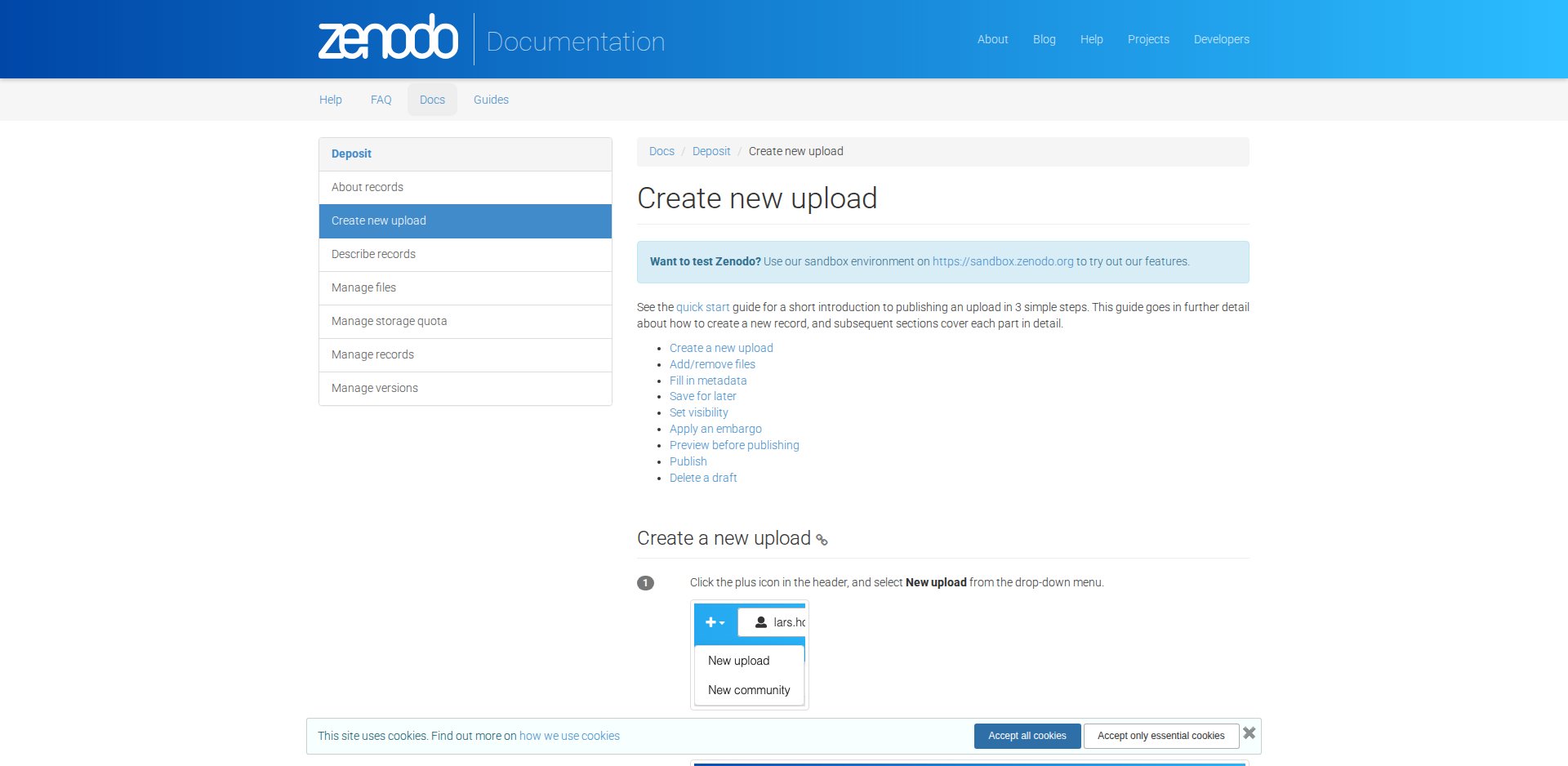Click the Docs breadcrumb link
The image size is (1568, 766).
pyautogui.click(x=661, y=151)
